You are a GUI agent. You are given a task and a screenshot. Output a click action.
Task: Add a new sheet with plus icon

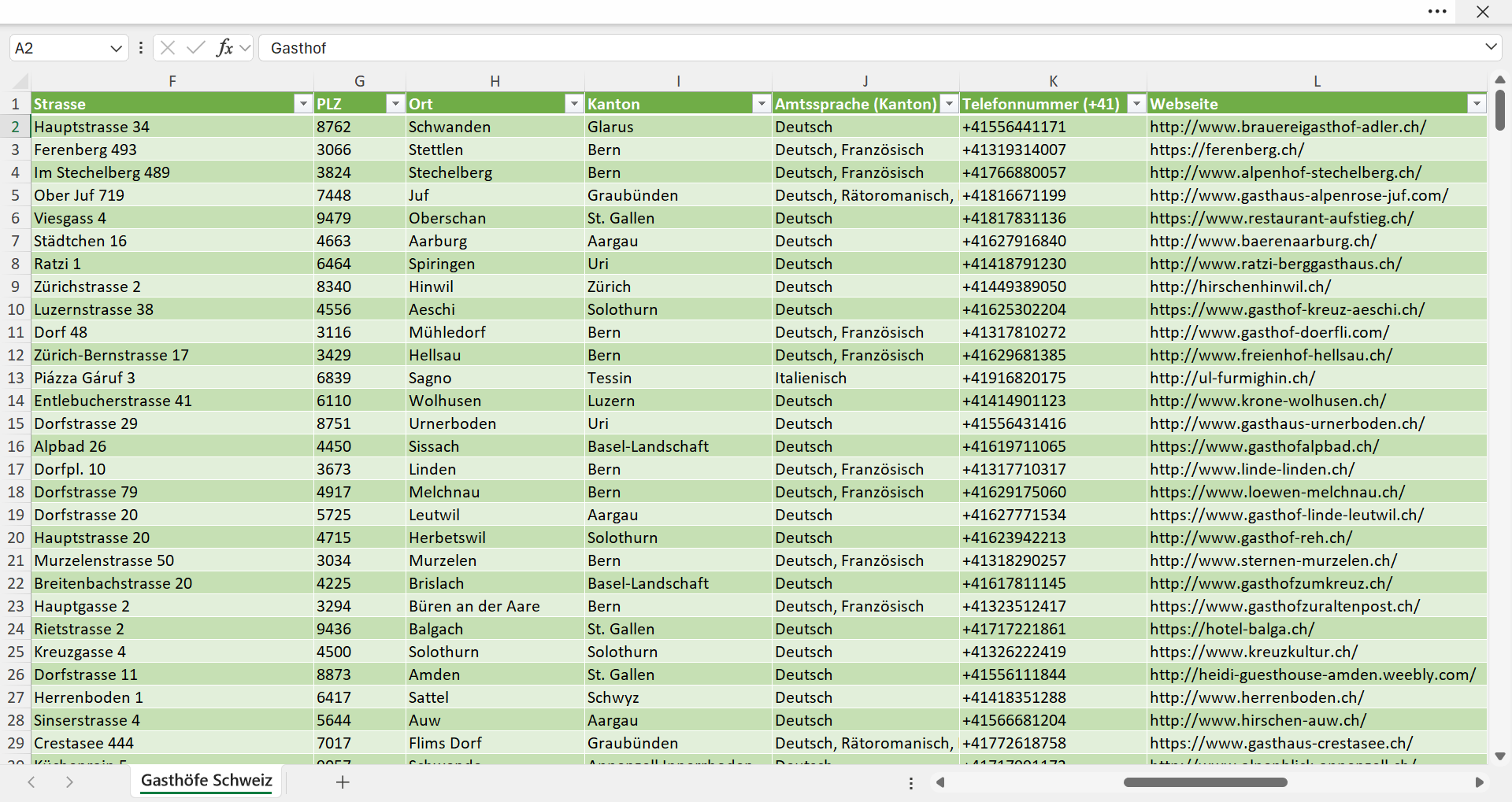pyautogui.click(x=343, y=782)
